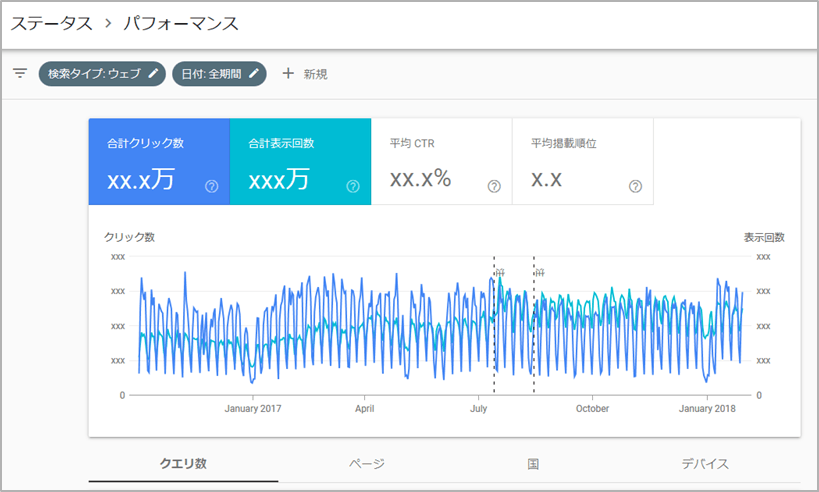
Task: Switch to the ページ tab
Action: pyautogui.click(x=366, y=464)
